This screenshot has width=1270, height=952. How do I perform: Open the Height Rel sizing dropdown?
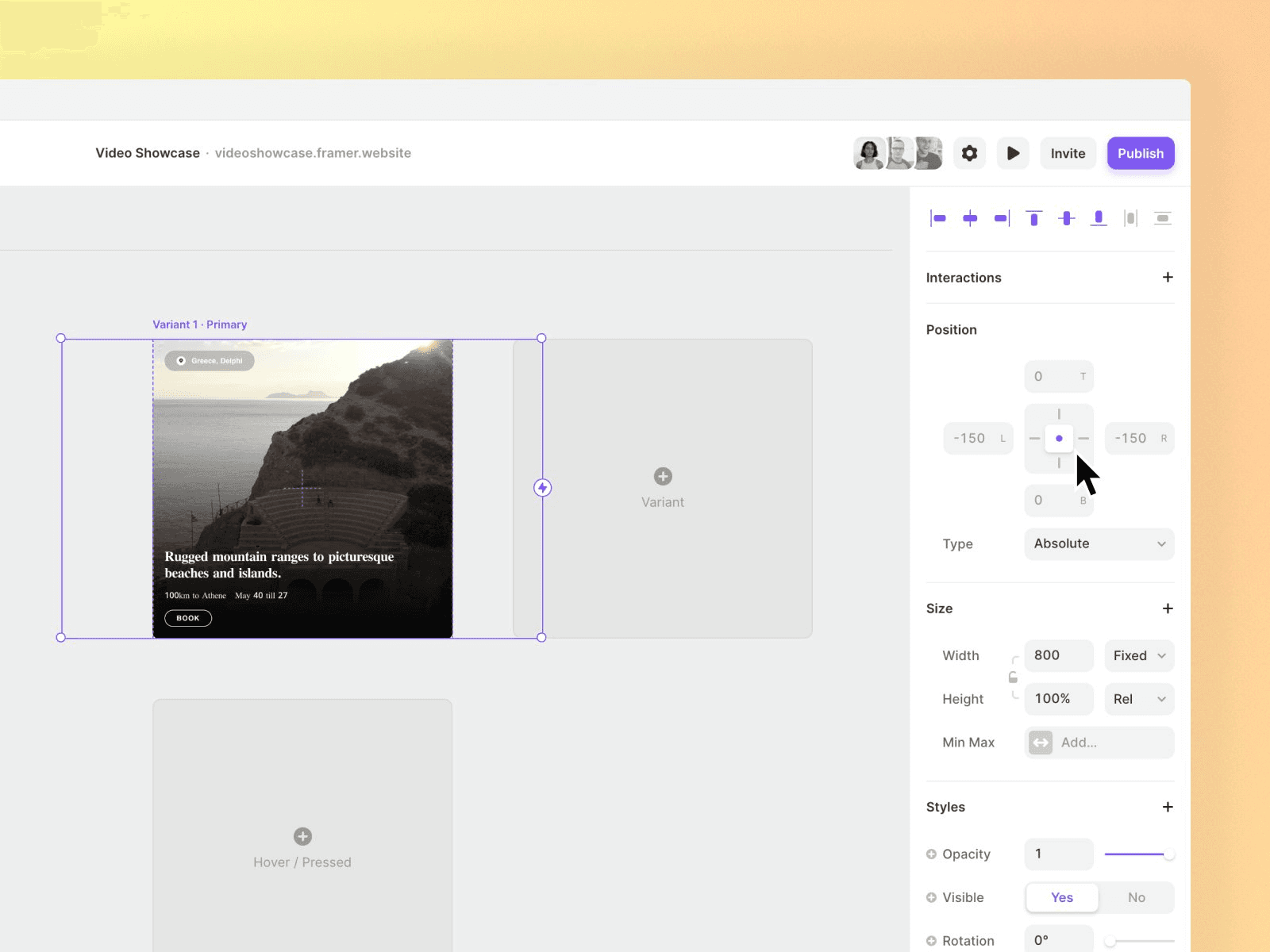click(1139, 699)
